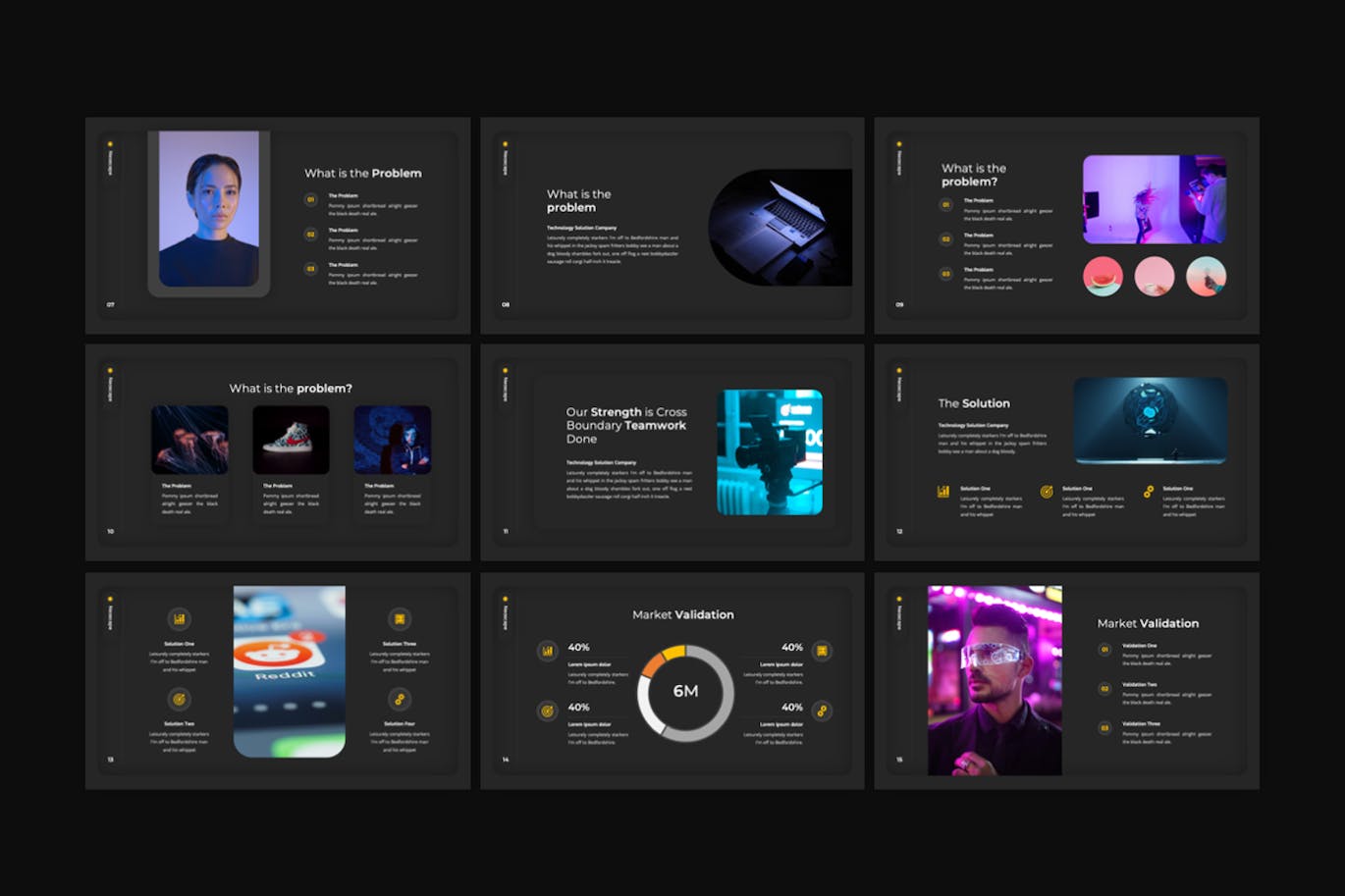The image size is (1345, 896).
Task: Click the laptop image on the problem slide
Action: tap(780, 227)
